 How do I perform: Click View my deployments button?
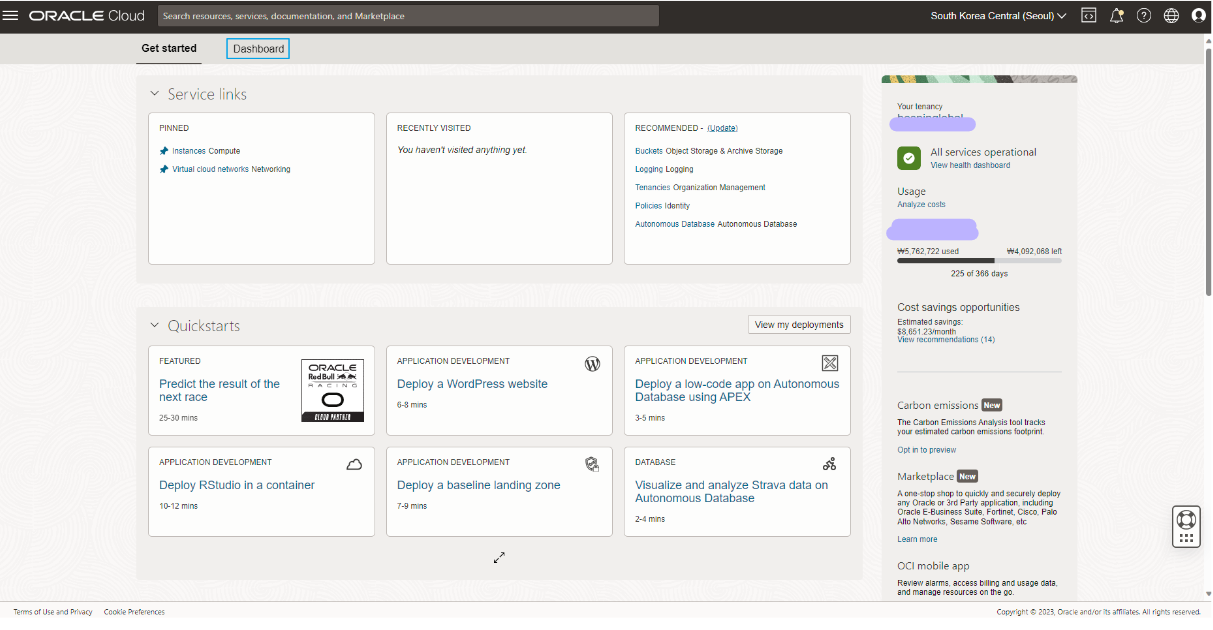(800, 324)
